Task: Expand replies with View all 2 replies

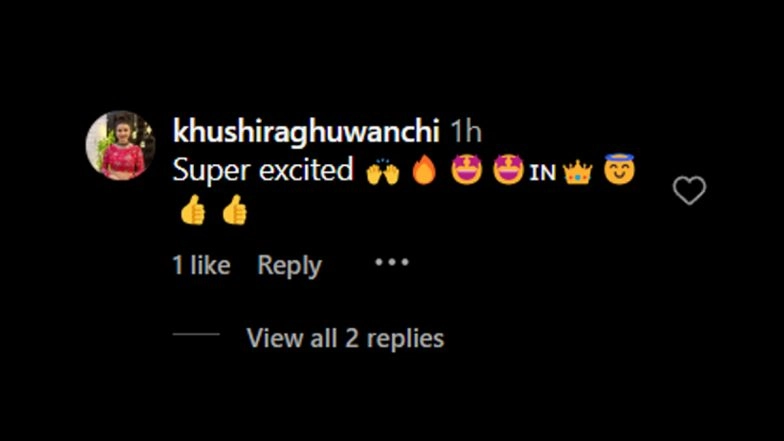Action: pyautogui.click(x=345, y=338)
